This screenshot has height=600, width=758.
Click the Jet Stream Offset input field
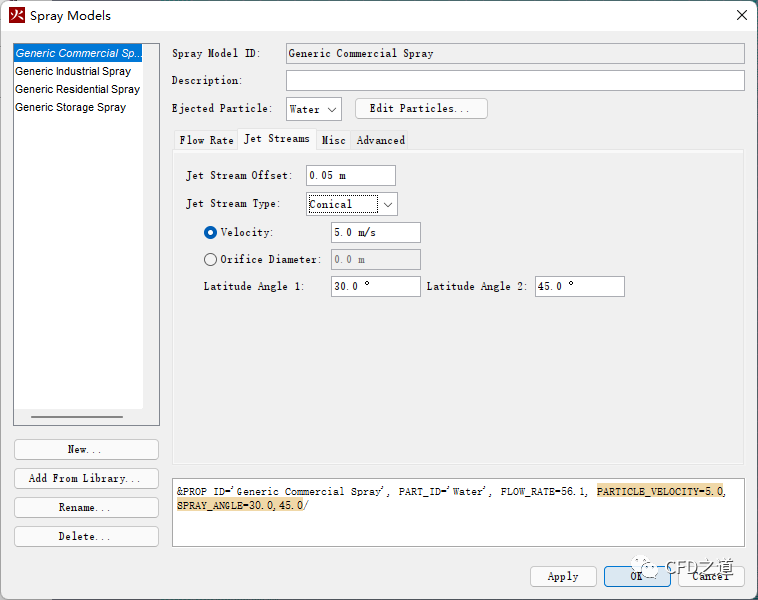[x=351, y=176]
